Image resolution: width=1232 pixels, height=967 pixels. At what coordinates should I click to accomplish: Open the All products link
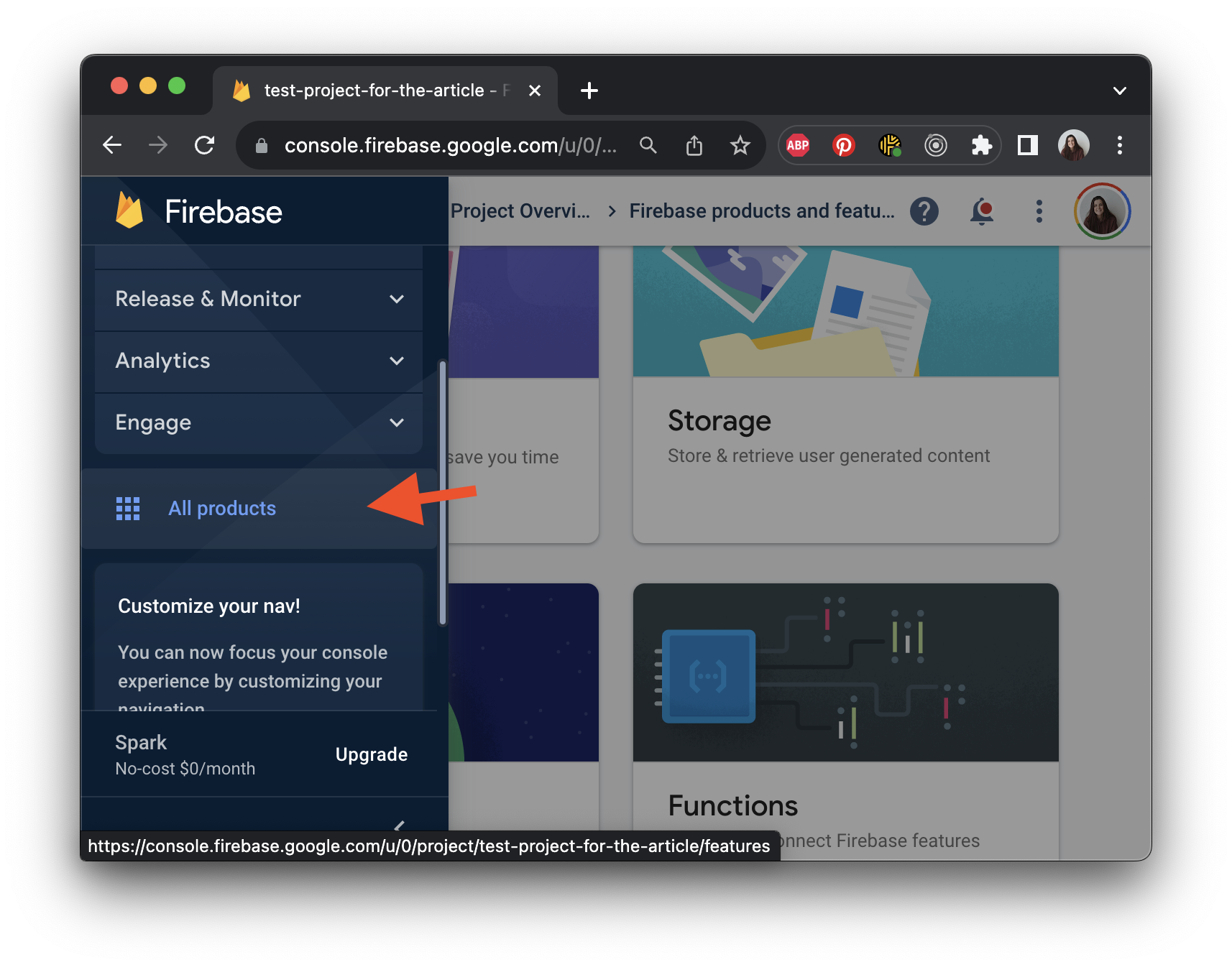pyautogui.click(x=221, y=508)
